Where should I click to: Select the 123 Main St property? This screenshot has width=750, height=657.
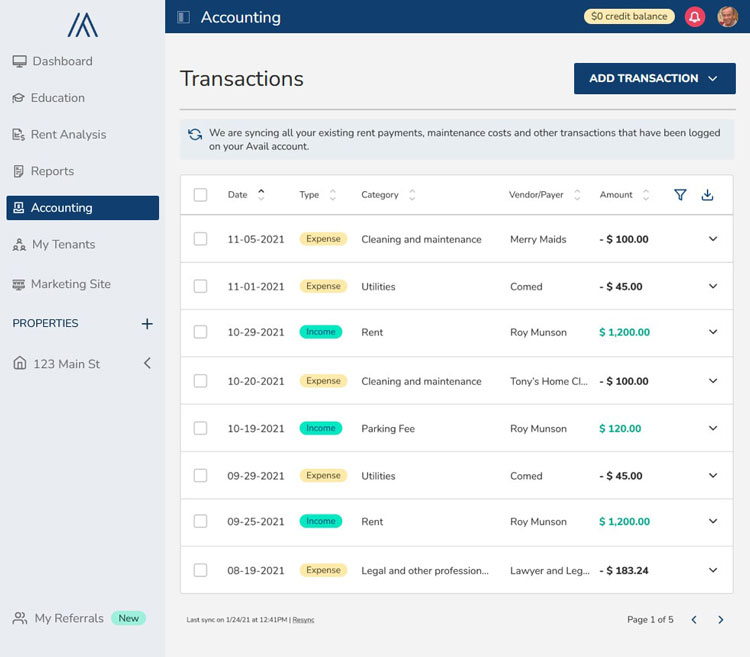coord(56,364)
